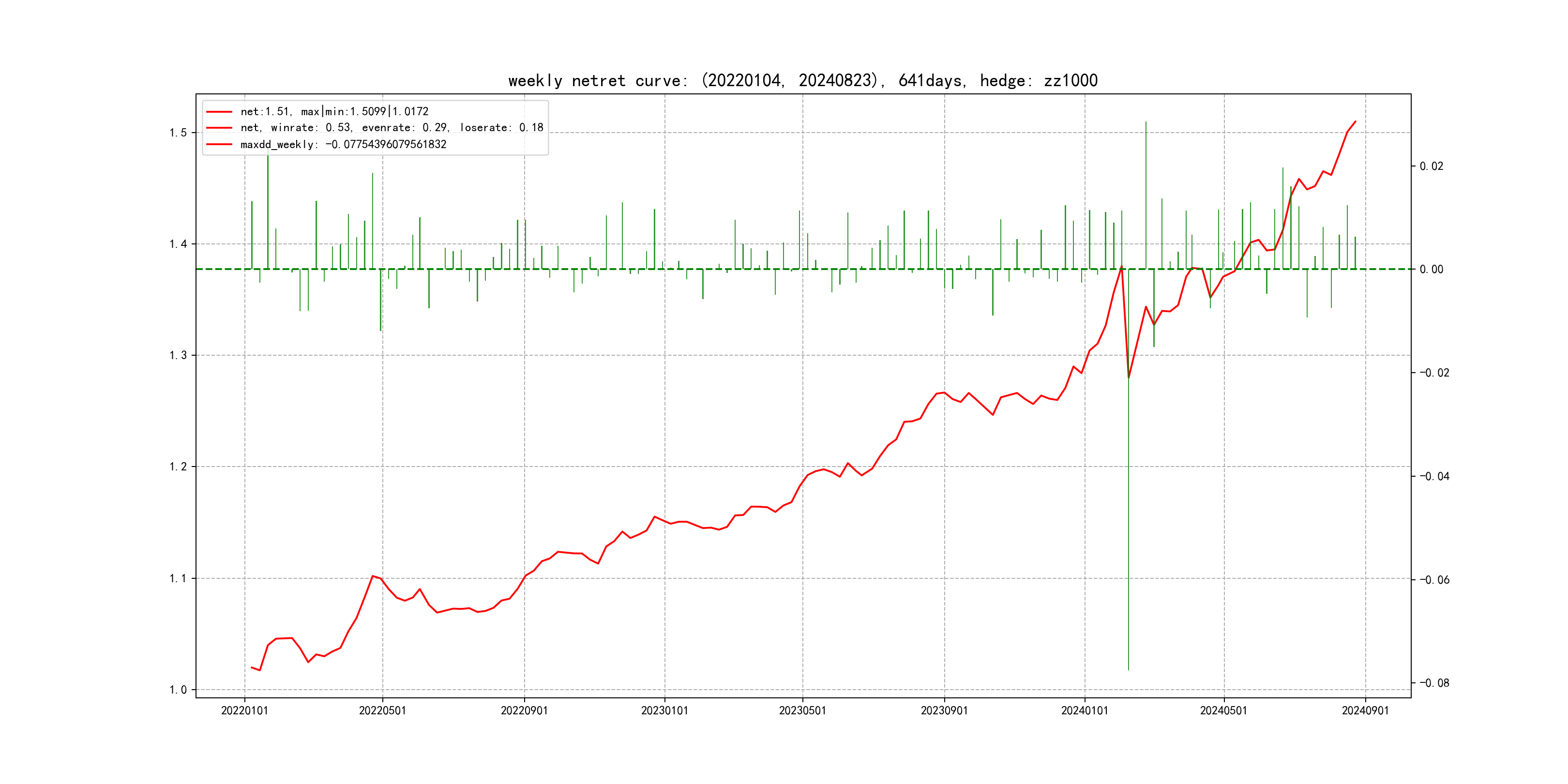
Task: Click the 20230501 x-axis label
Action: tap(802, 710)
